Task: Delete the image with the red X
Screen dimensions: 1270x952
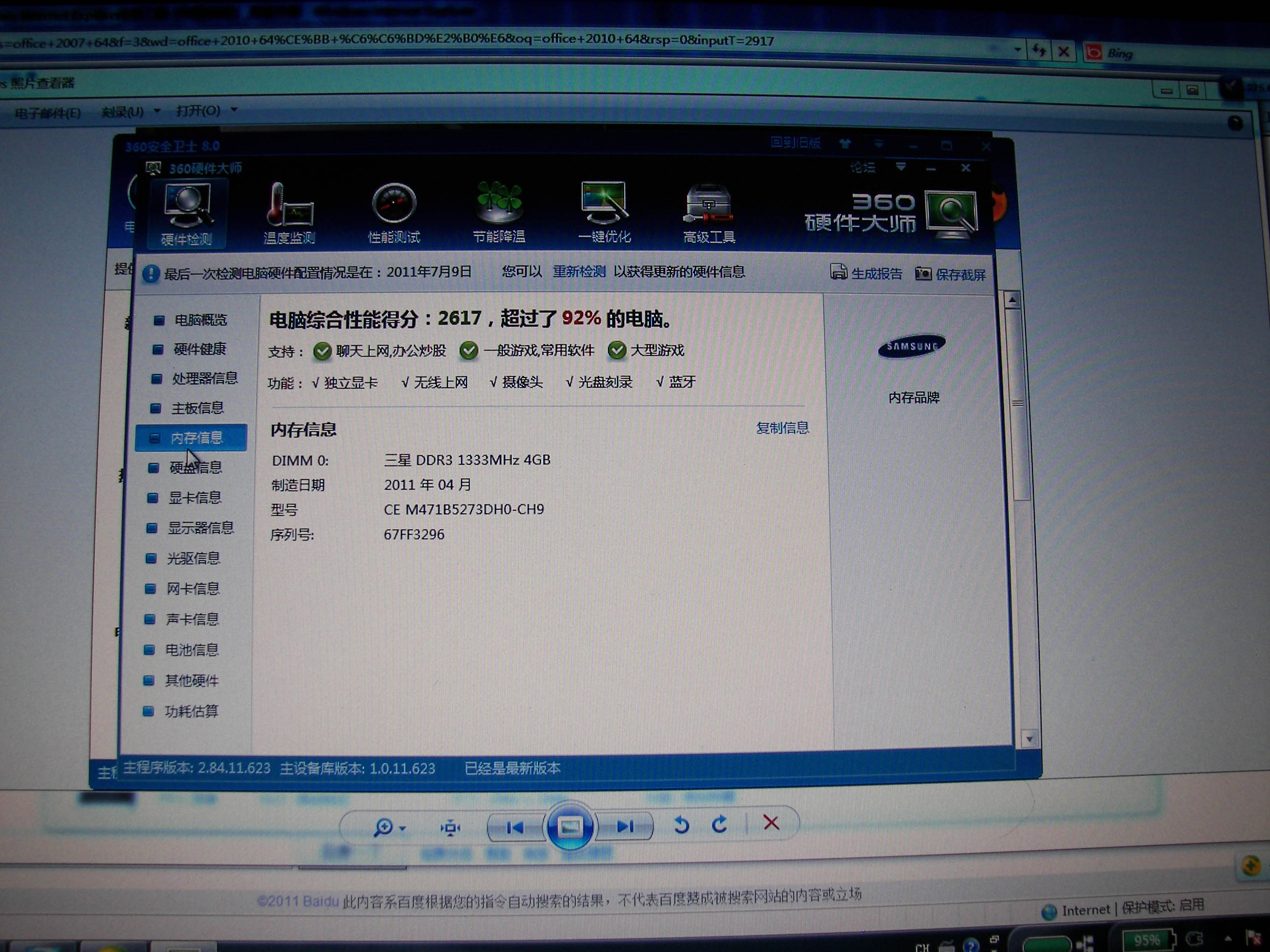Action: [771, 823]
